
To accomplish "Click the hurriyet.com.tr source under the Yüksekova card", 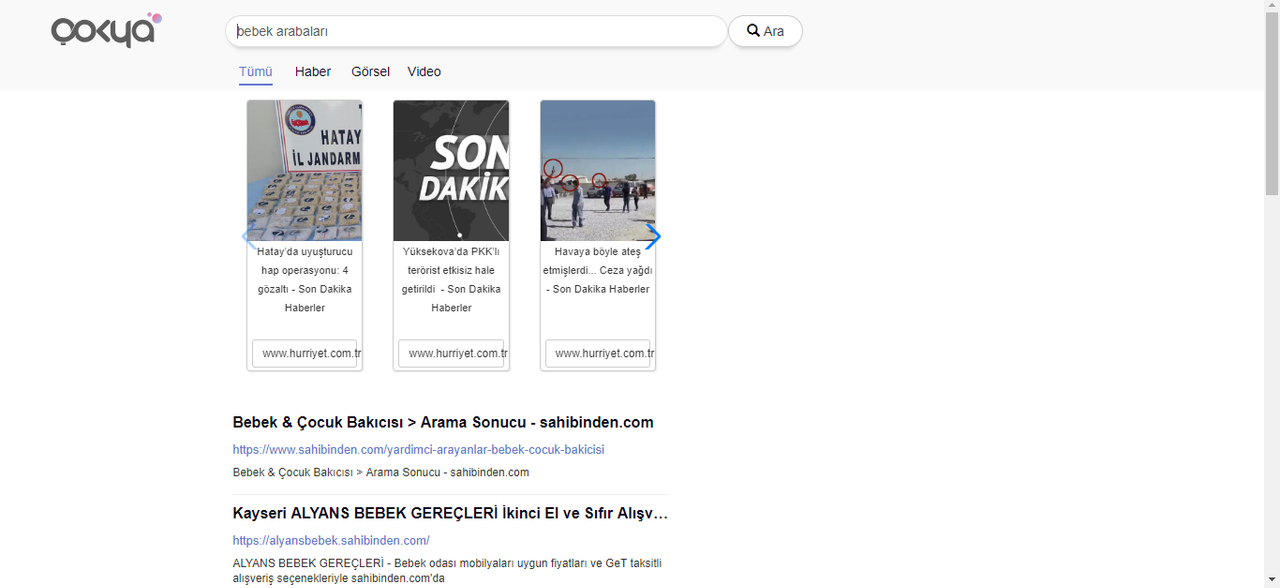I will pos(451,353).
